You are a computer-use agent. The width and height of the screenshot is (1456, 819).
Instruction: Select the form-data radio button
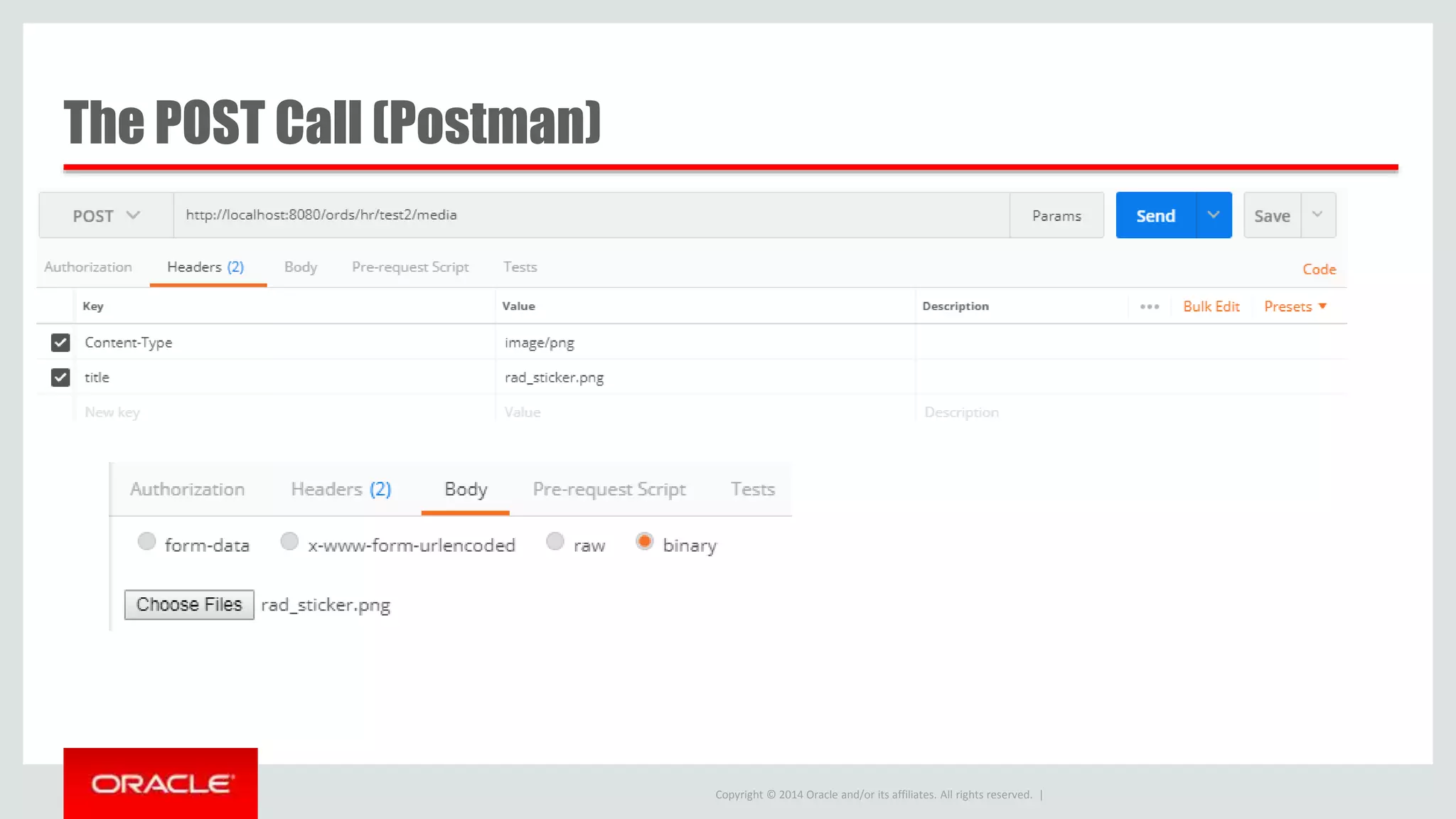[146, 542]
